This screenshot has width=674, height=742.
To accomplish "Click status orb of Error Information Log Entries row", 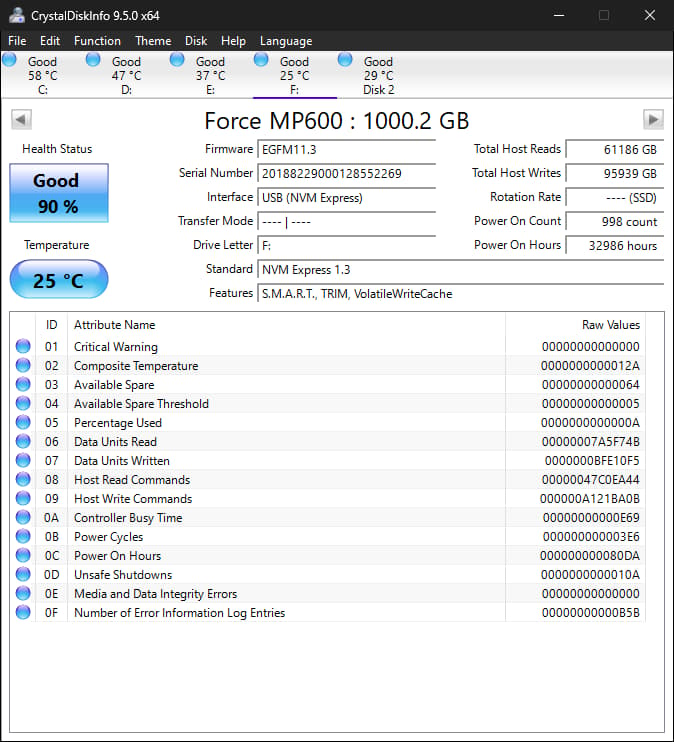I will 23,612.
